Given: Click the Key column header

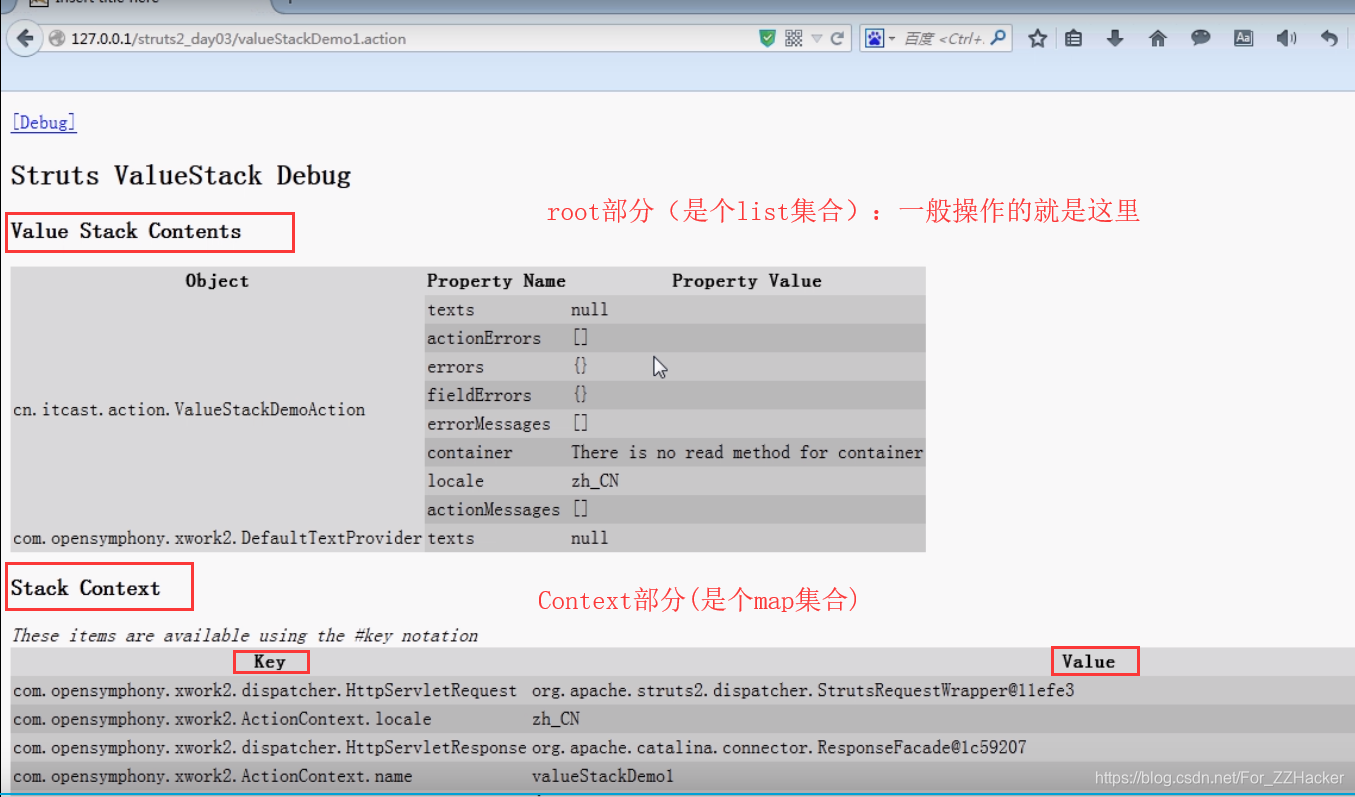Looking at the screenshot, I should click(270, 661).
